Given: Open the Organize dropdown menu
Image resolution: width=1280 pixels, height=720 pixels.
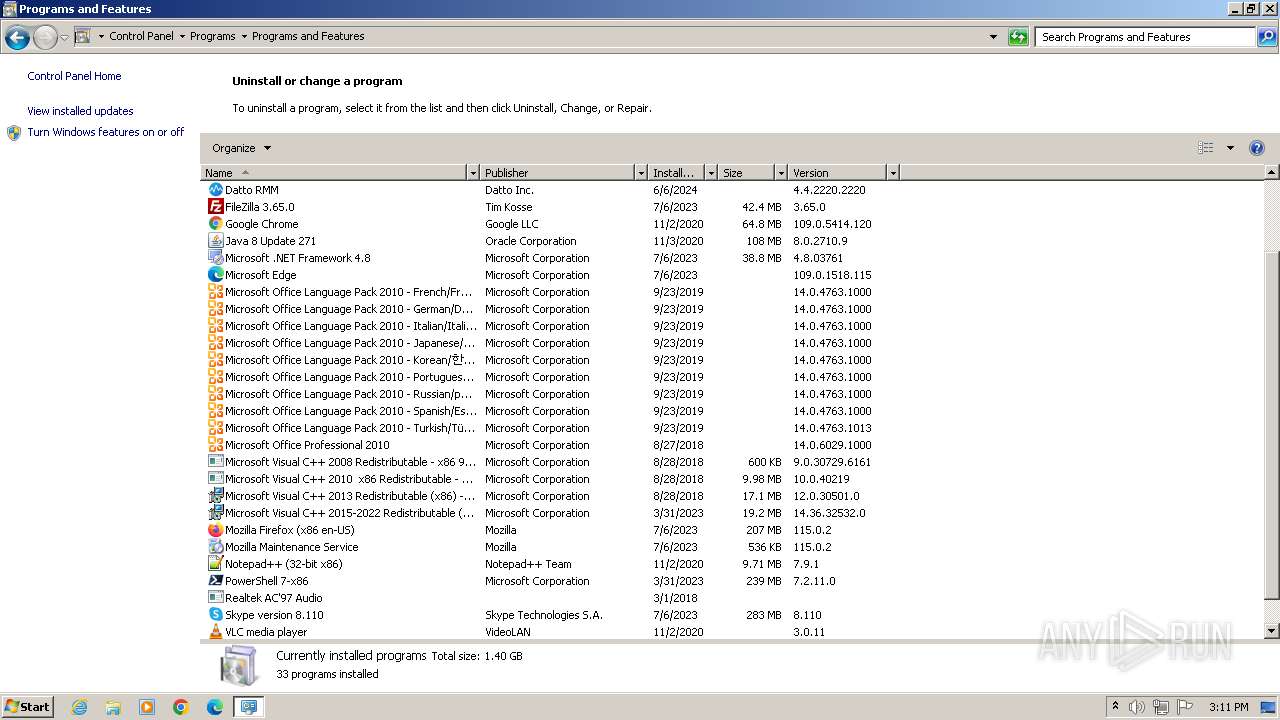Looking at the screenshot, I should pos(241,148).
